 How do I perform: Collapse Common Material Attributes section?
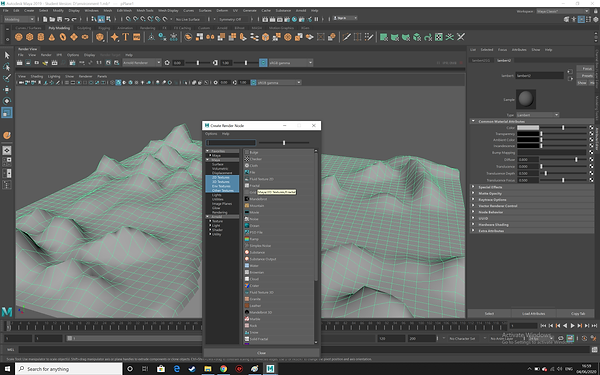click(473, 121)
